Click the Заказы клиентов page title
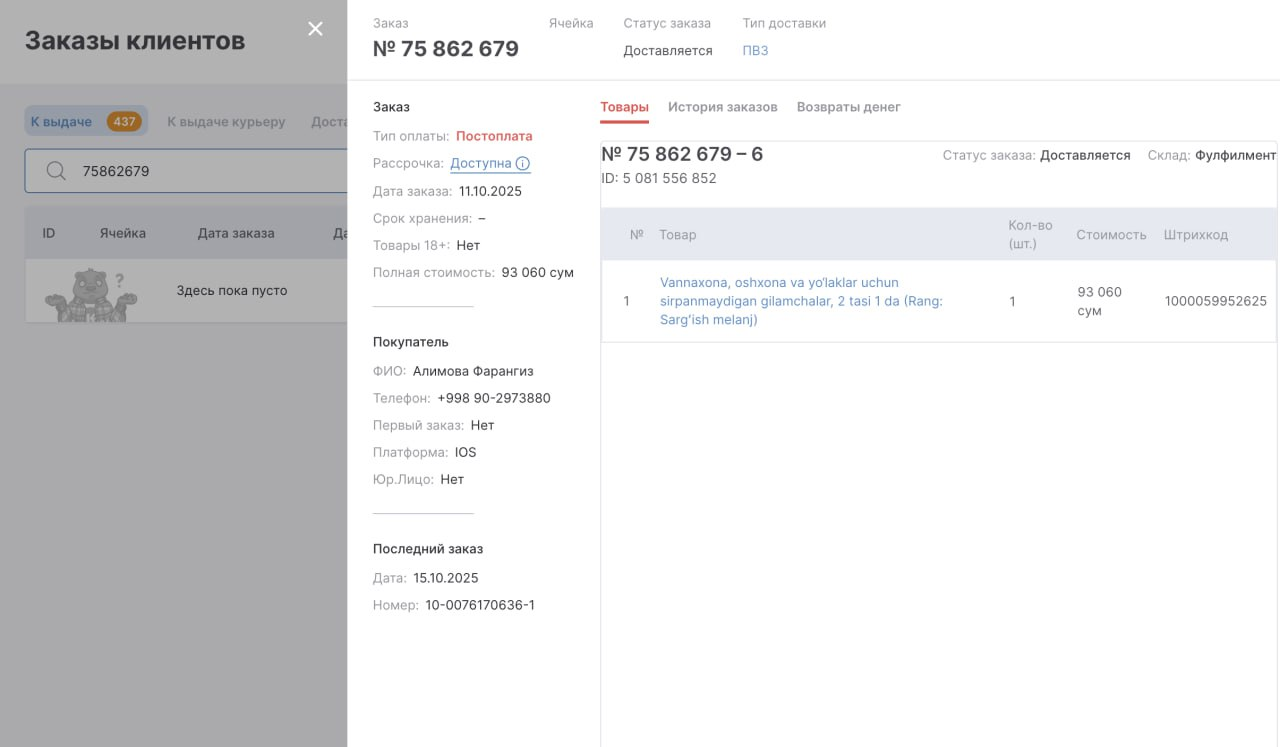1280x747 pixels. [x=135, y=41]
